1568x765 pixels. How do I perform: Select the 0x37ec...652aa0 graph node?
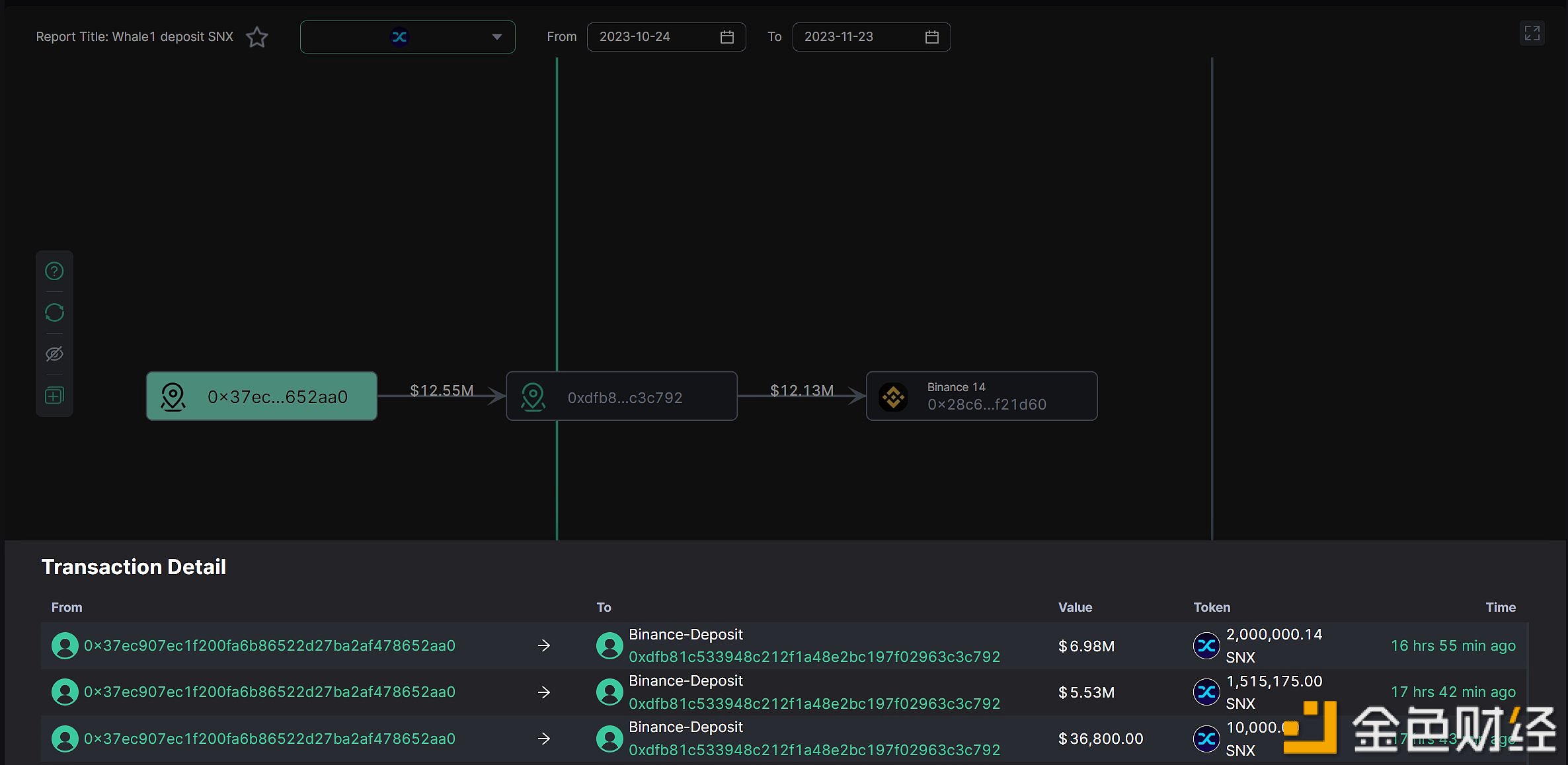click(262, 396)
